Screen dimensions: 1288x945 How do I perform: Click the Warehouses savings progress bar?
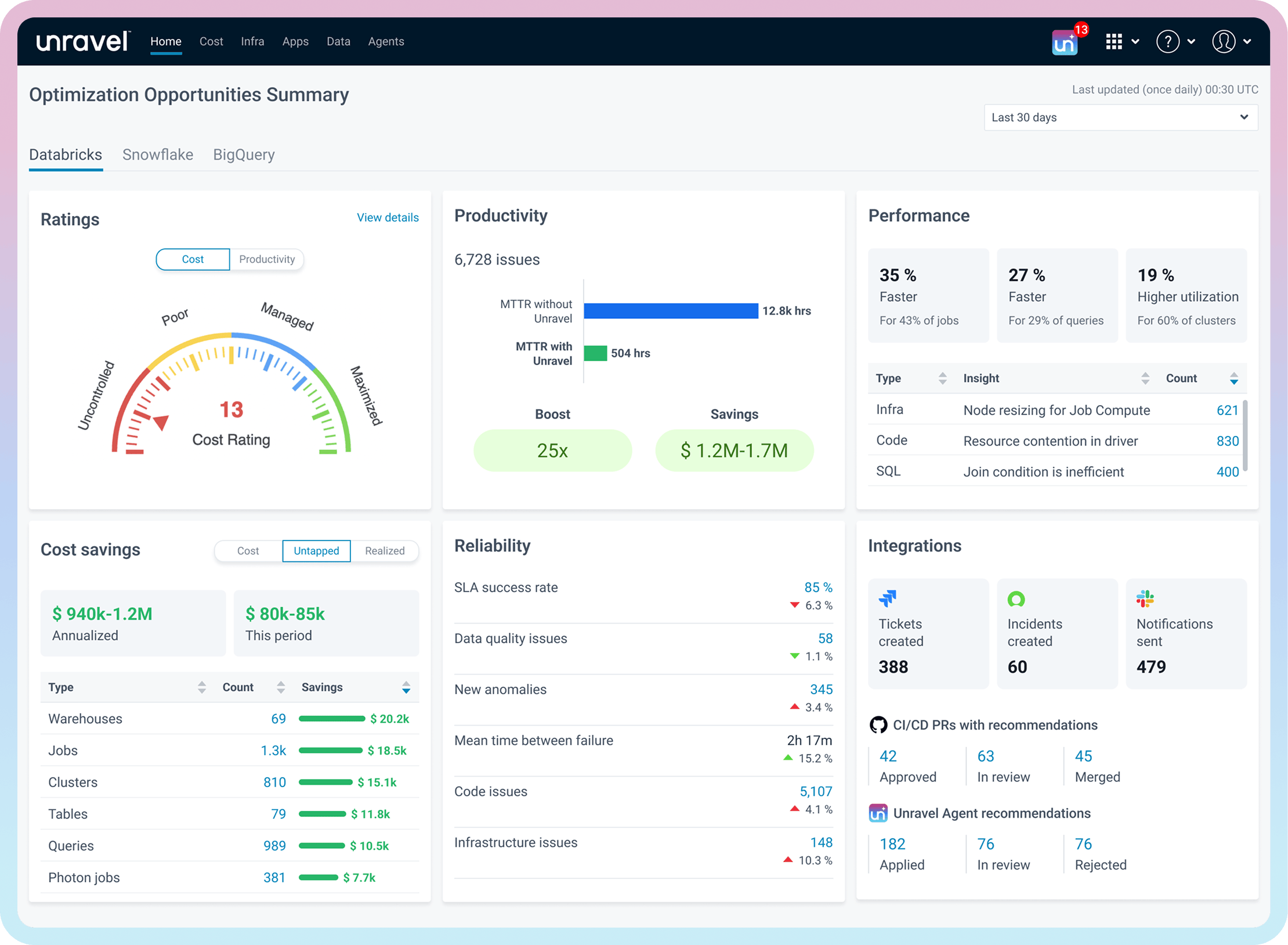pyautogui.click(x=332, y=719)
